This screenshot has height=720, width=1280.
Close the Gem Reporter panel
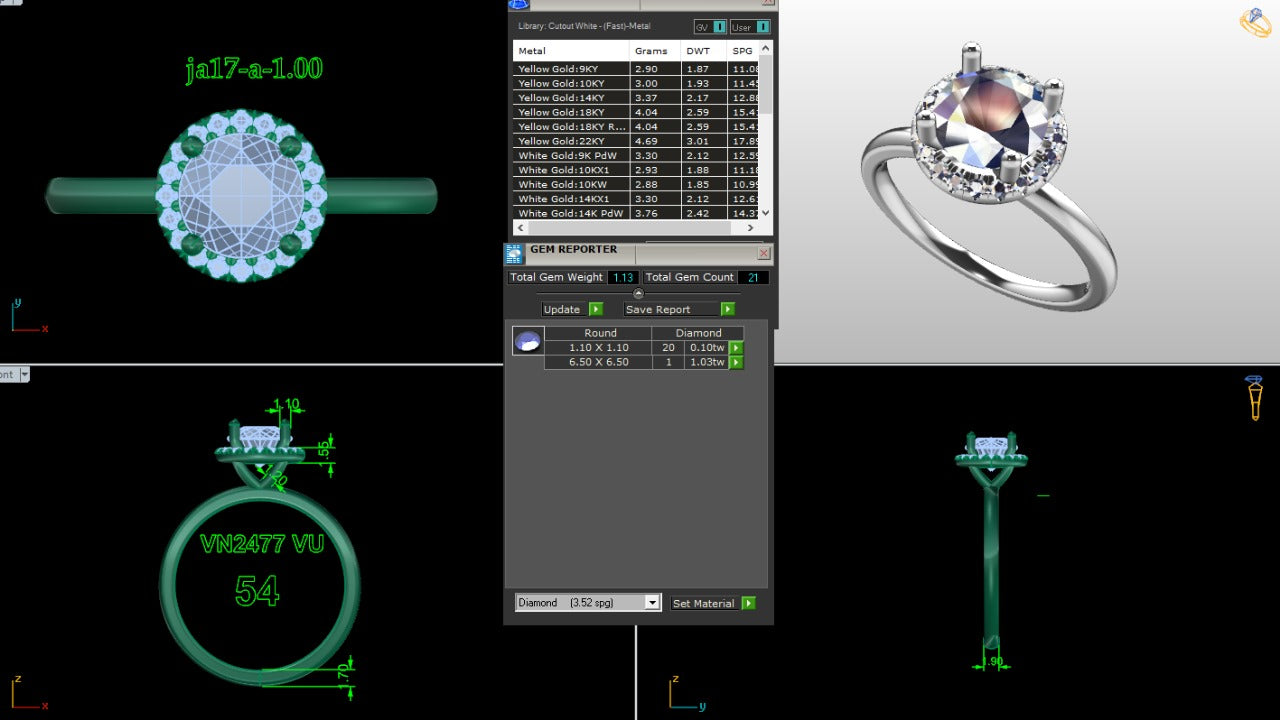(764, 254)
